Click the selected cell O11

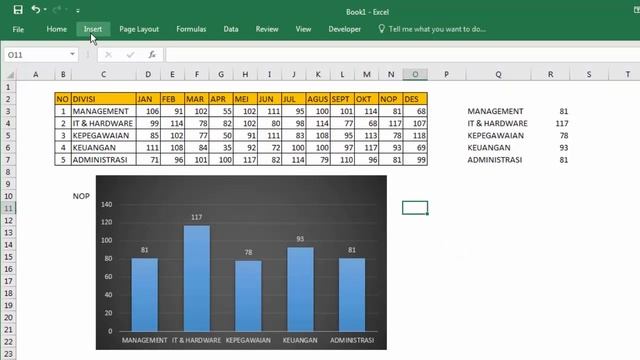pos(415,208)
